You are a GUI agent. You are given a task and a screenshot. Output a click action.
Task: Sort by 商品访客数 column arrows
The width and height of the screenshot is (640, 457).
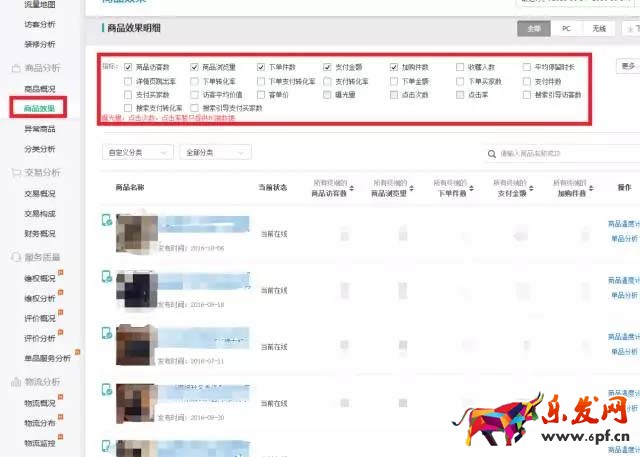click(x=353, y=193)
